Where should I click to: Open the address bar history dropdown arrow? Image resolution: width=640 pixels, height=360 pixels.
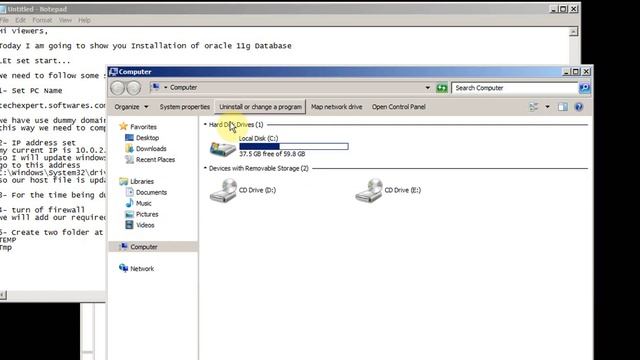pyautogui.click(x=427, y=88)
